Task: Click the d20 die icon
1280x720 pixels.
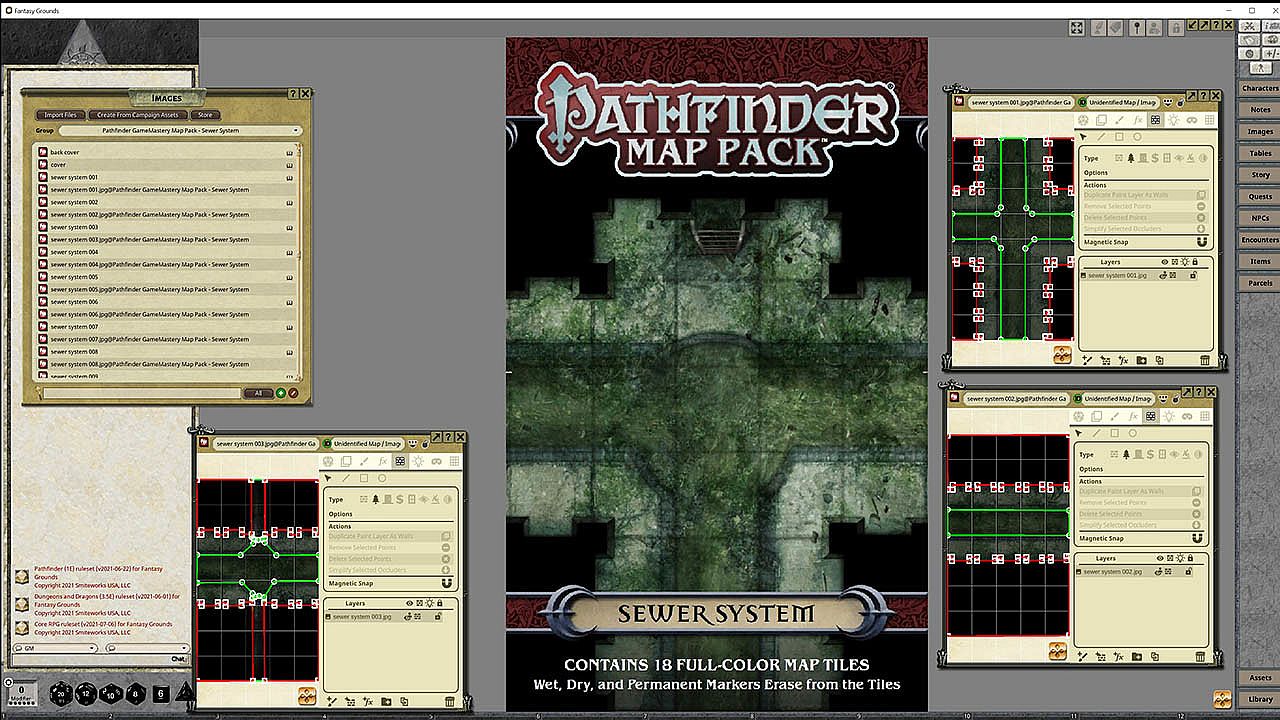Action: pyautogui.click(x=63, y=694)
